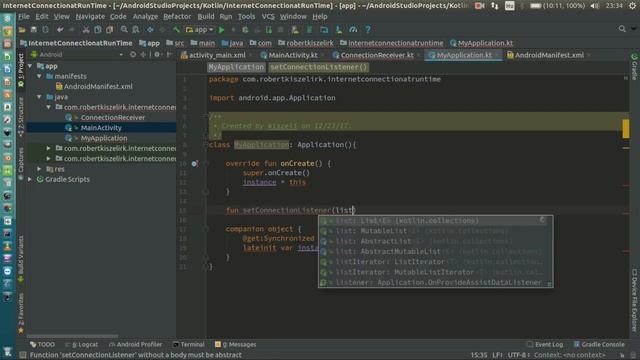Viewport: 640px width, 360px height.
Task: Click the green Make Project hammer
Action: [176, 29]
